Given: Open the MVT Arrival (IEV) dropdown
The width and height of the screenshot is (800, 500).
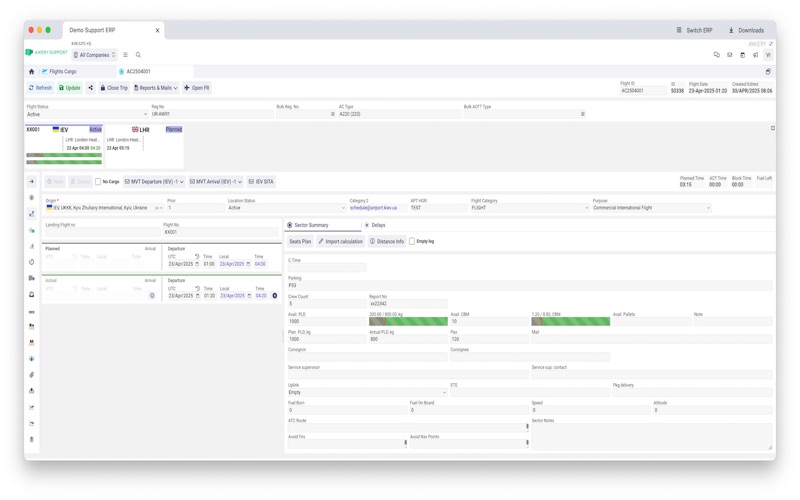Looking at the screenshot, I should [216, 182].
